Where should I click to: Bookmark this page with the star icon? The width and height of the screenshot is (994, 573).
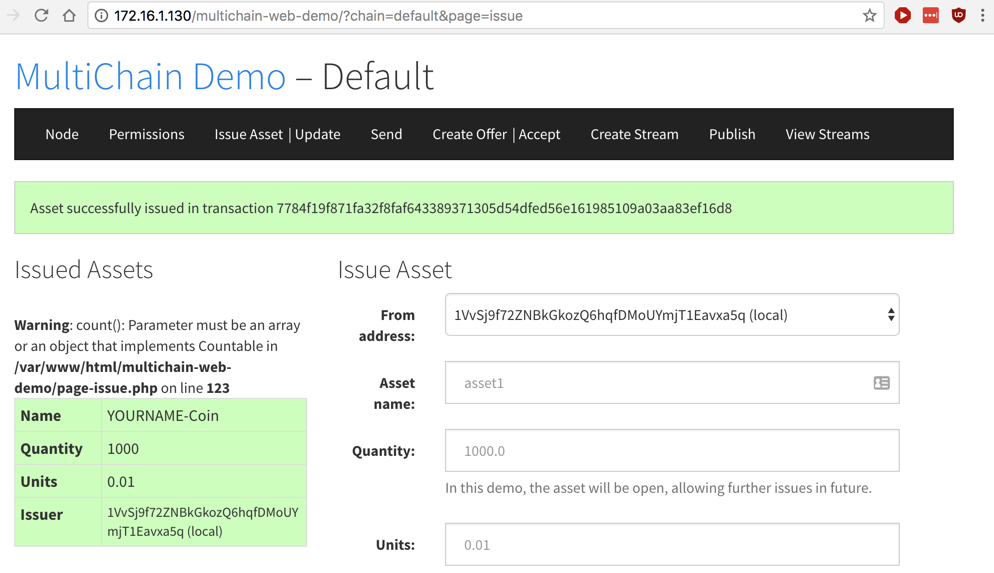tap(869, 16)
